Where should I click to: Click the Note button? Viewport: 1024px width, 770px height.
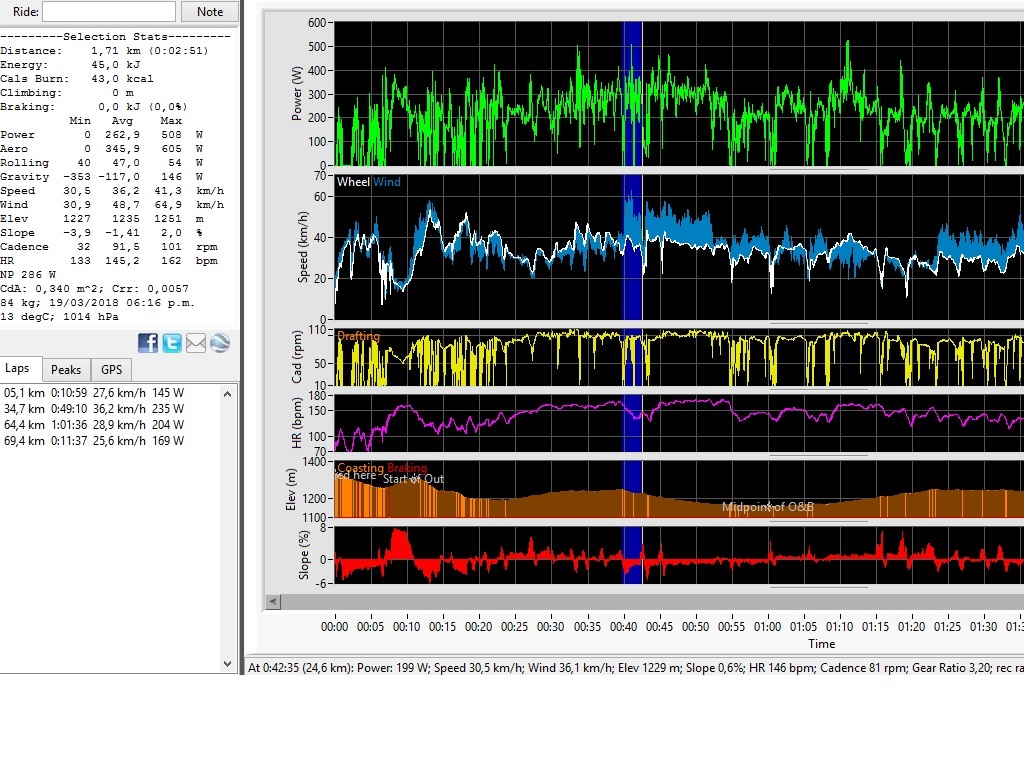point(210,11)
